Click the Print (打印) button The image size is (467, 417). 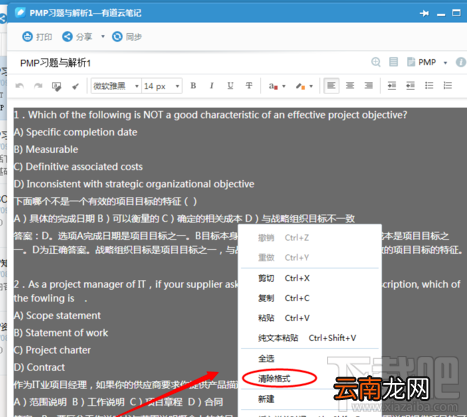point(37,36)
